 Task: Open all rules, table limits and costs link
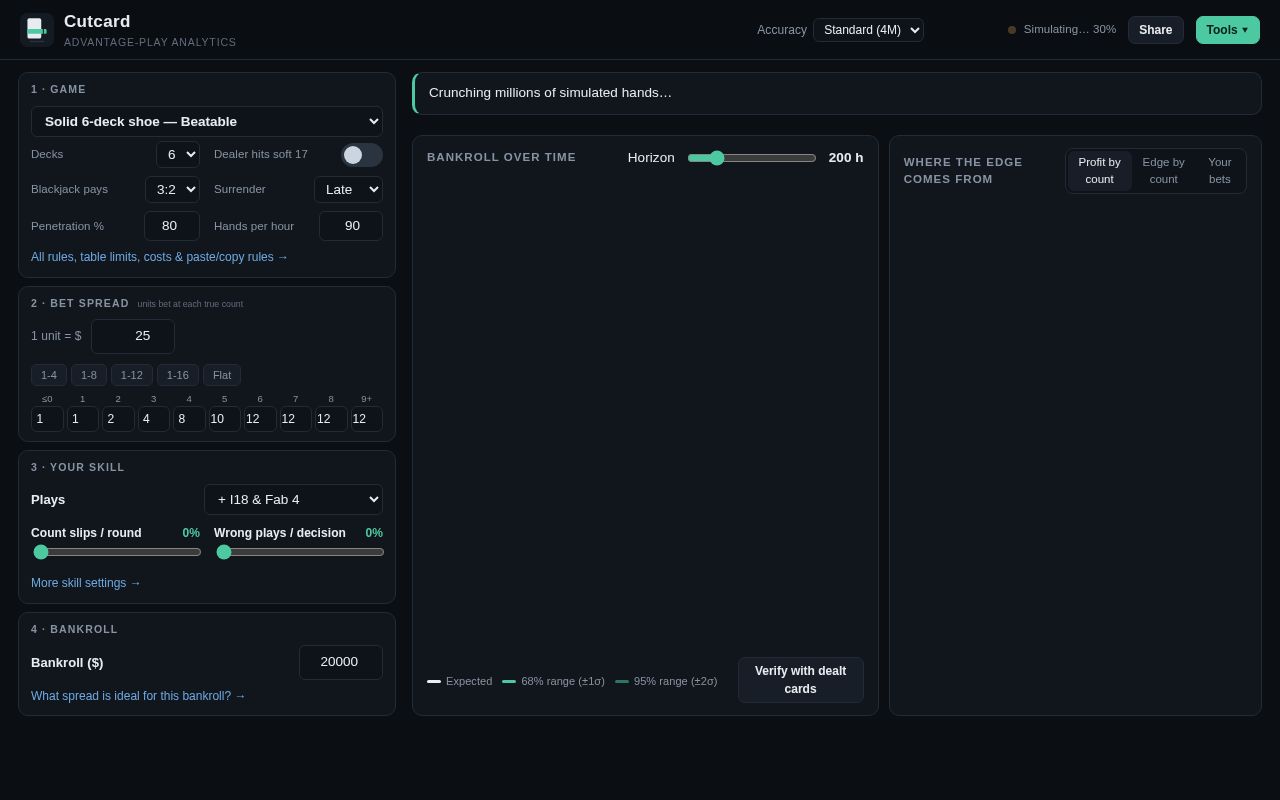click(x=160, y=257)
